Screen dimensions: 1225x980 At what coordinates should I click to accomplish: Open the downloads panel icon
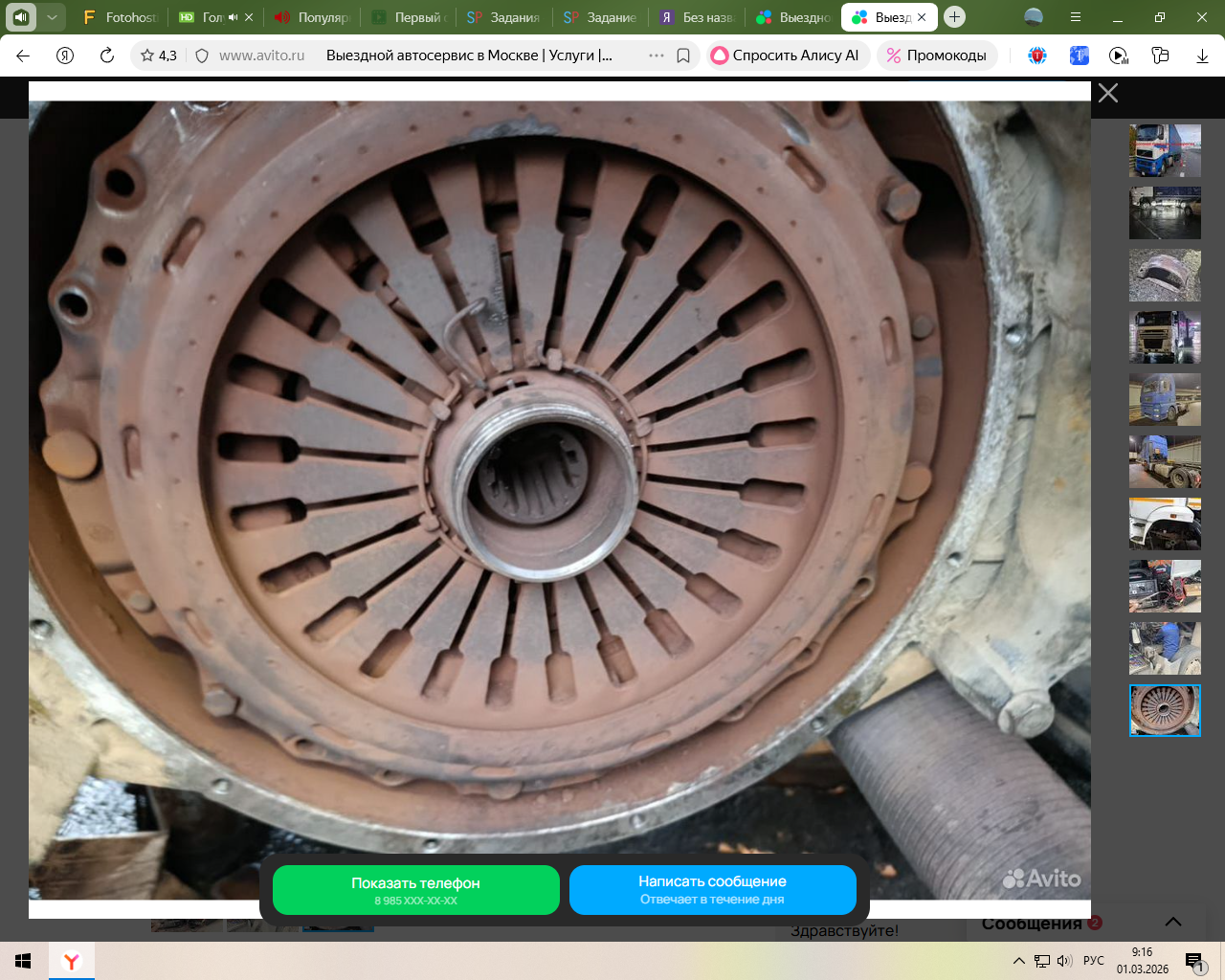point(1202,56)
